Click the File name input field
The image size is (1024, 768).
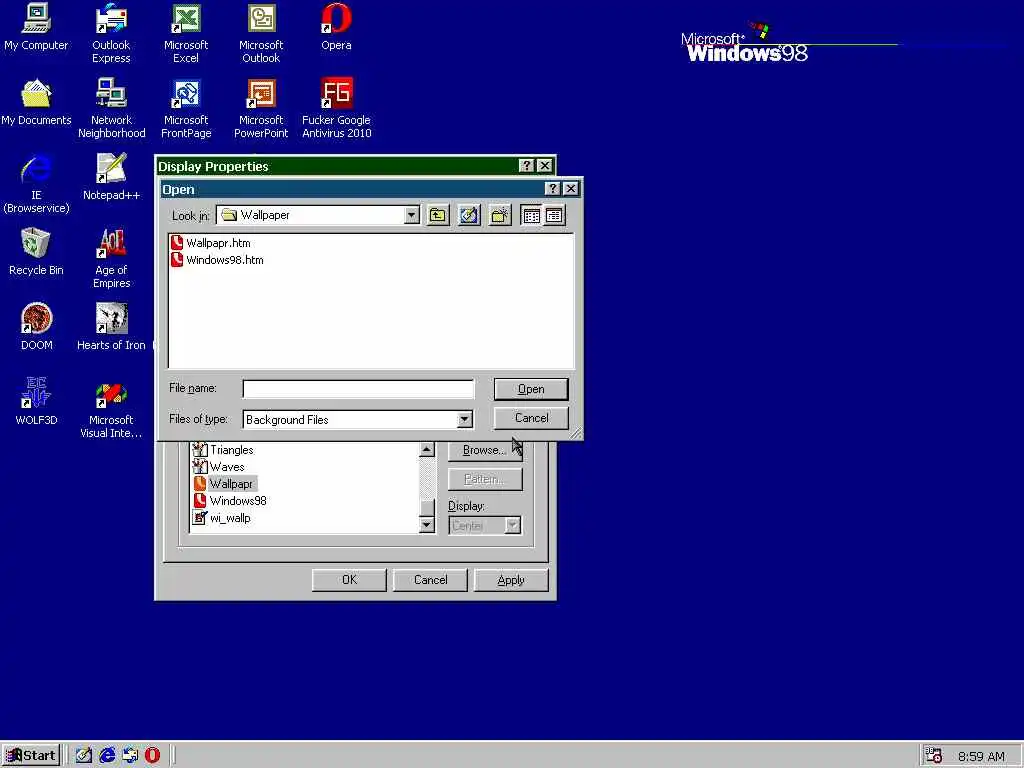358,389
